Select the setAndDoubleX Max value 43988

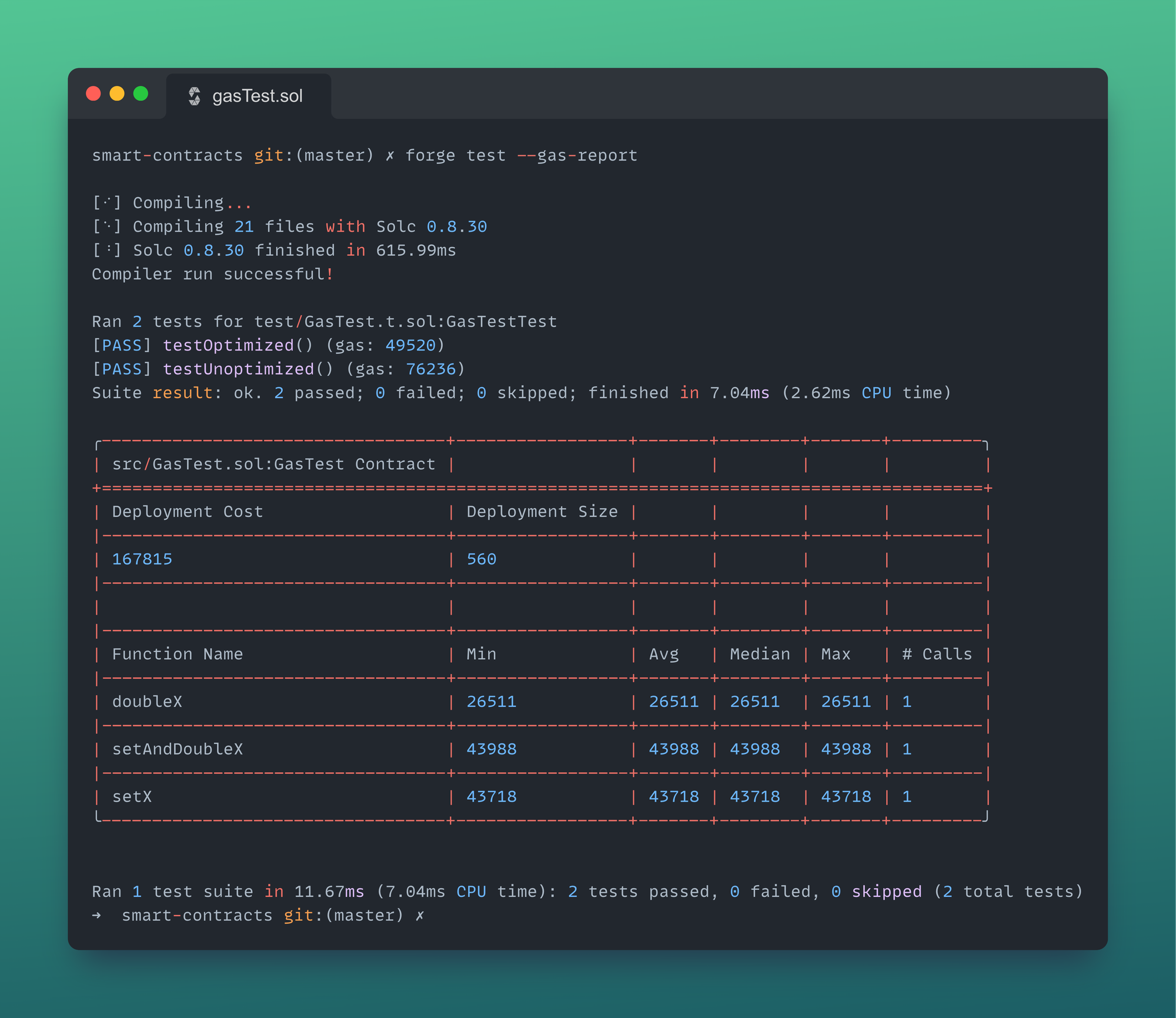pyautogui.click(x=847, y=749)
